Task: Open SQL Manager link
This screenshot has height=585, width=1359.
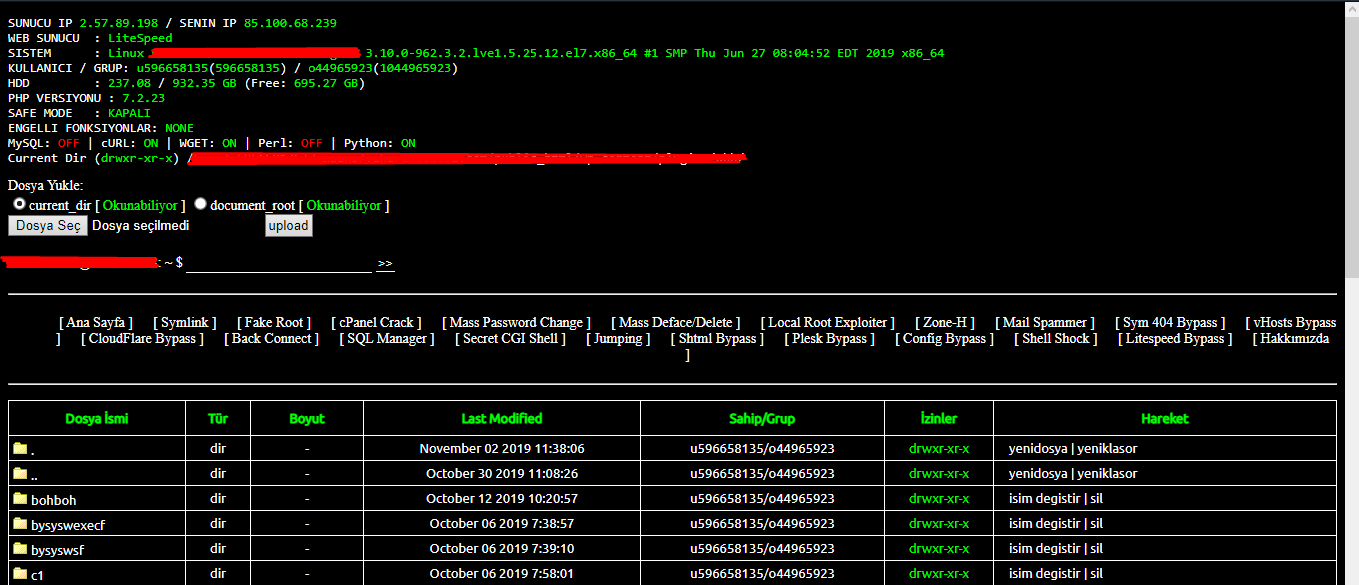Action: (x=388, y=339)
